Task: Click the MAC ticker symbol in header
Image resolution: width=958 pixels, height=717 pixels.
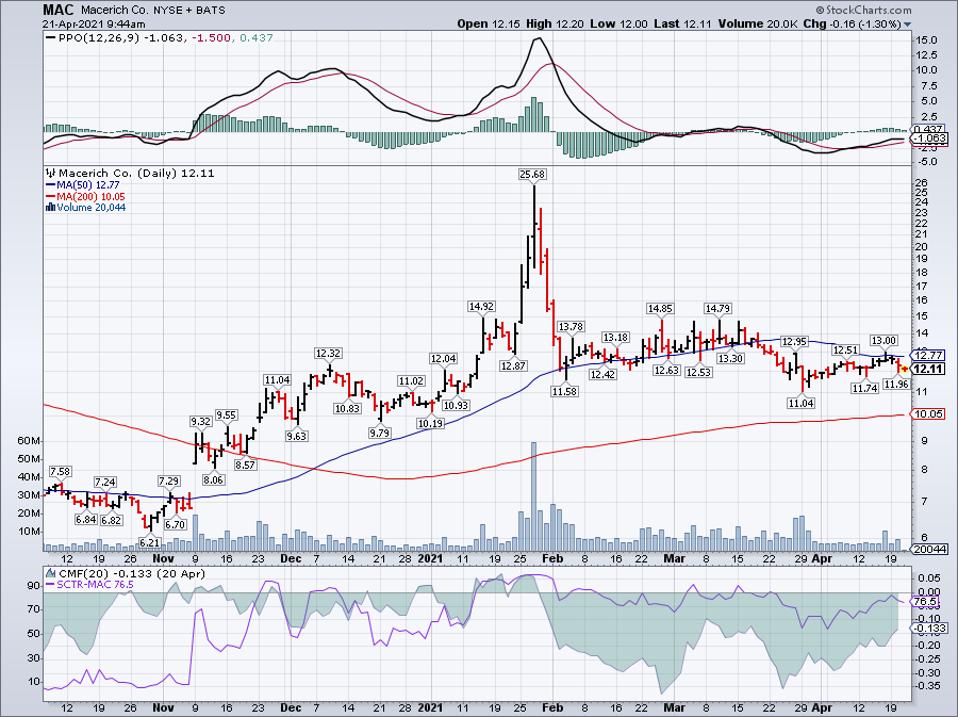Action: tap(59, 10)
